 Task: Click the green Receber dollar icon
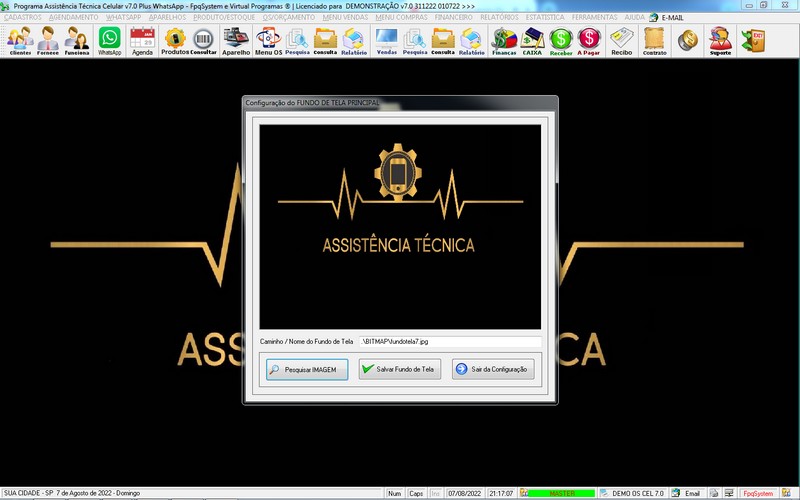[561, 41]
